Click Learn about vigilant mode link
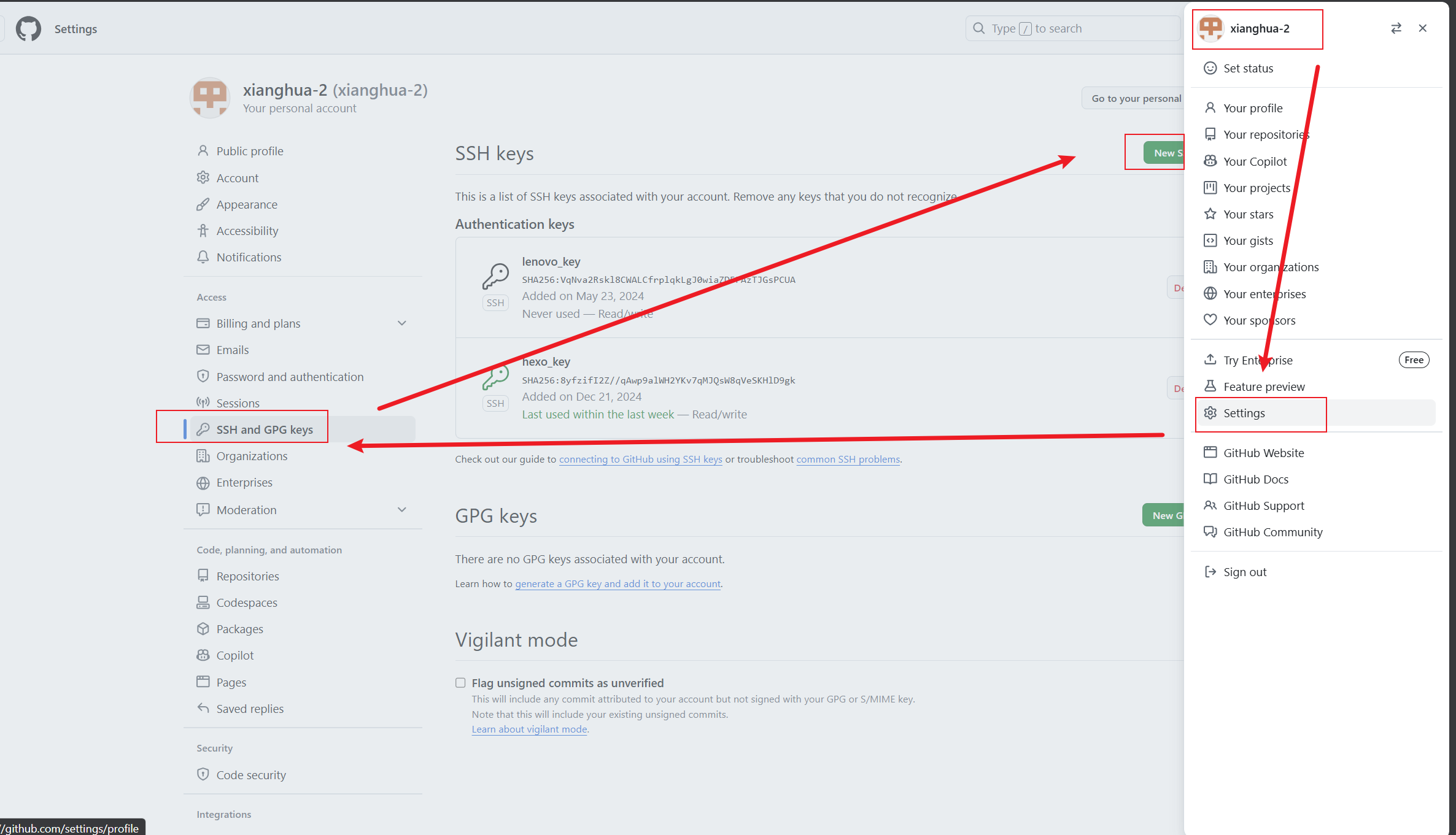The image size is (1456, 835). tap(529, 729)
